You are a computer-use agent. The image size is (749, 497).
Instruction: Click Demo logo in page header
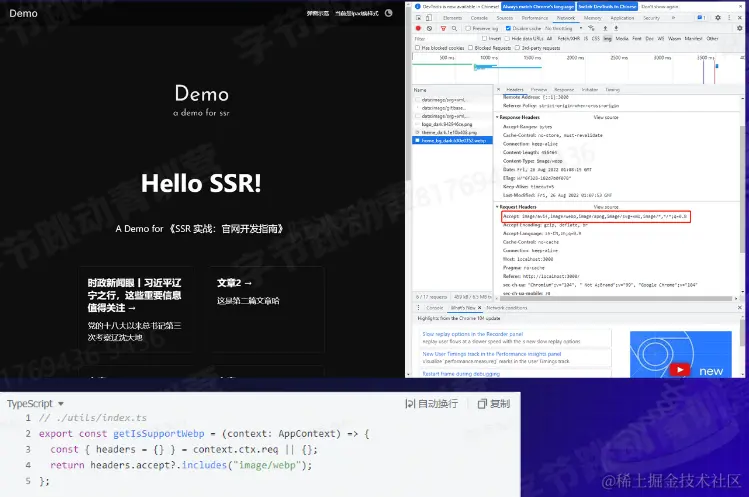click(x=23, y=13)
